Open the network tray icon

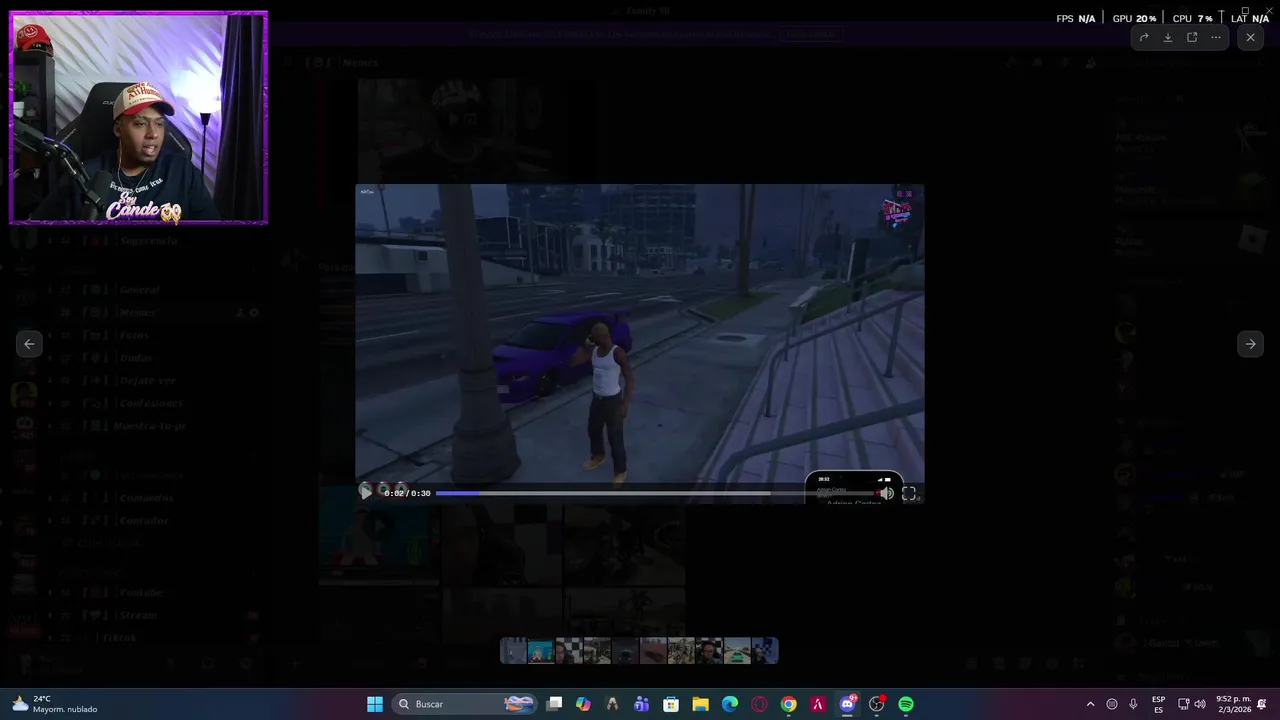coord(1184,704)
